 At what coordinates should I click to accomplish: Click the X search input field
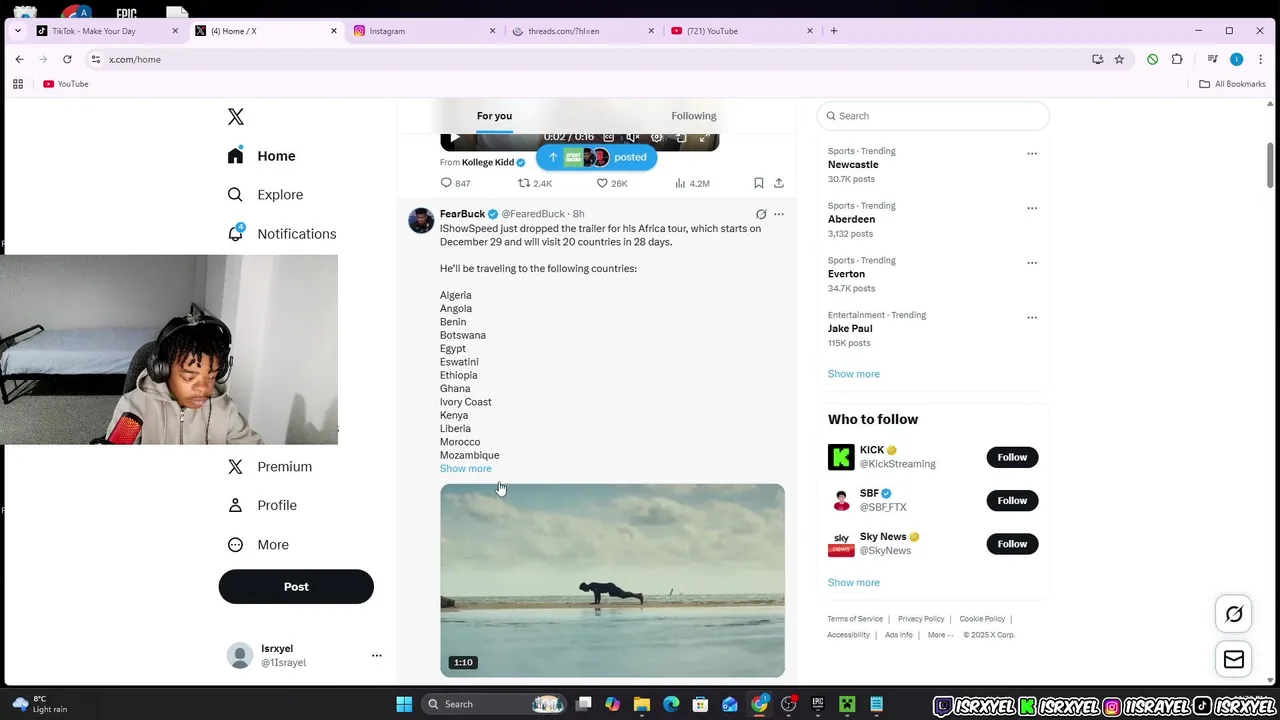coord(933,116)
